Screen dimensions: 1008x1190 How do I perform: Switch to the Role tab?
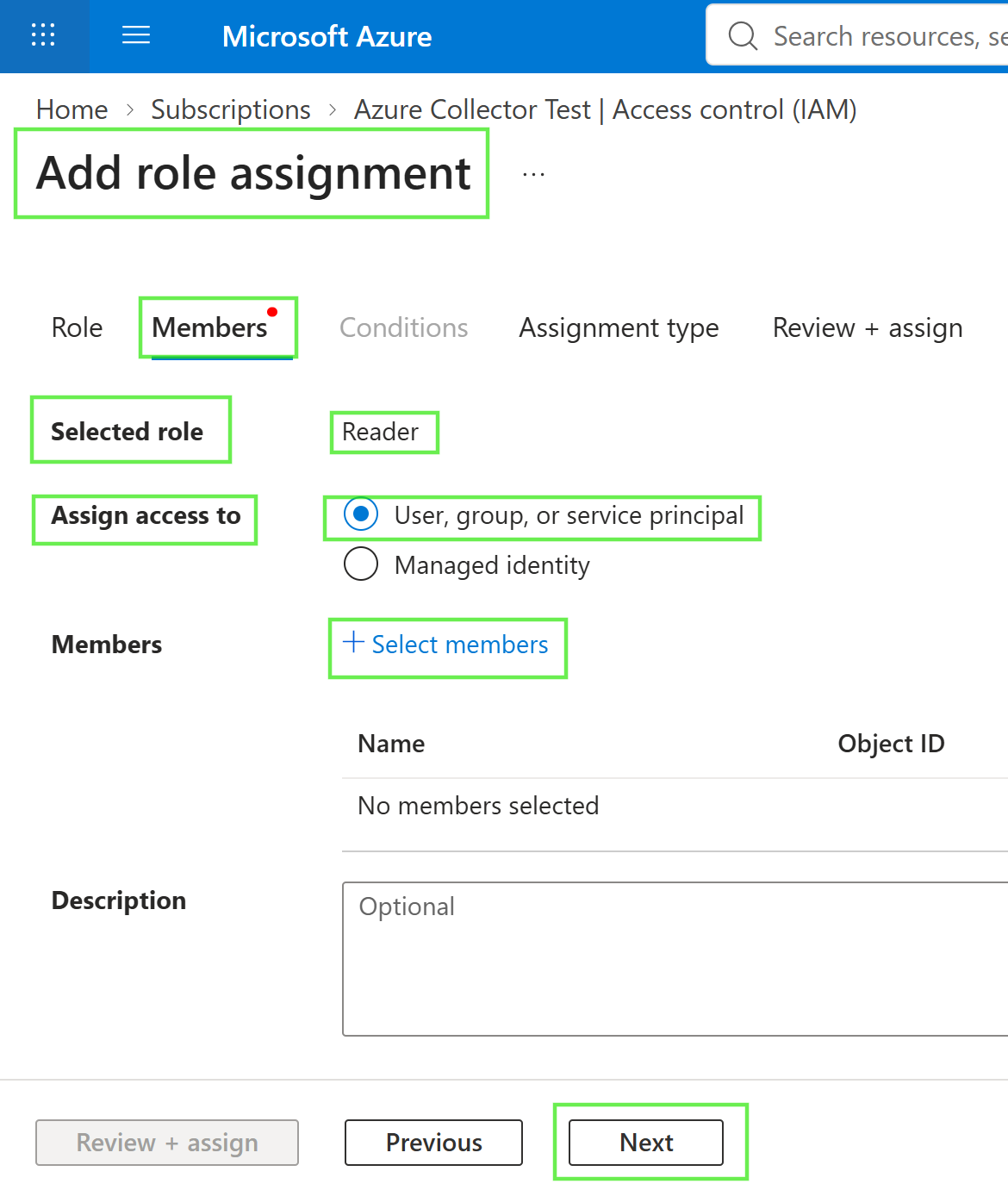tap(77, 327)
